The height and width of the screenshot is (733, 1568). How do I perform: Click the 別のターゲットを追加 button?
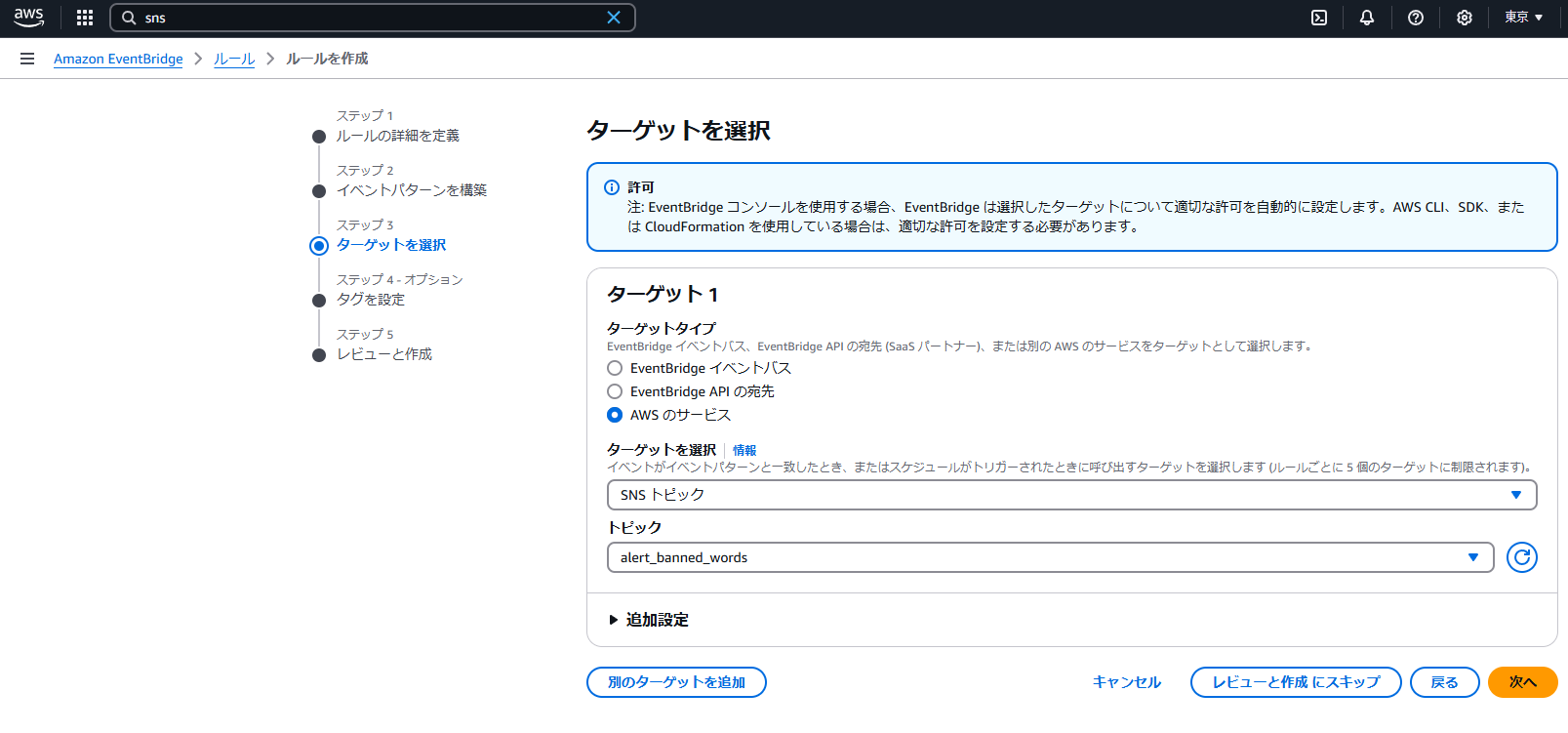(x=676, y=682)
